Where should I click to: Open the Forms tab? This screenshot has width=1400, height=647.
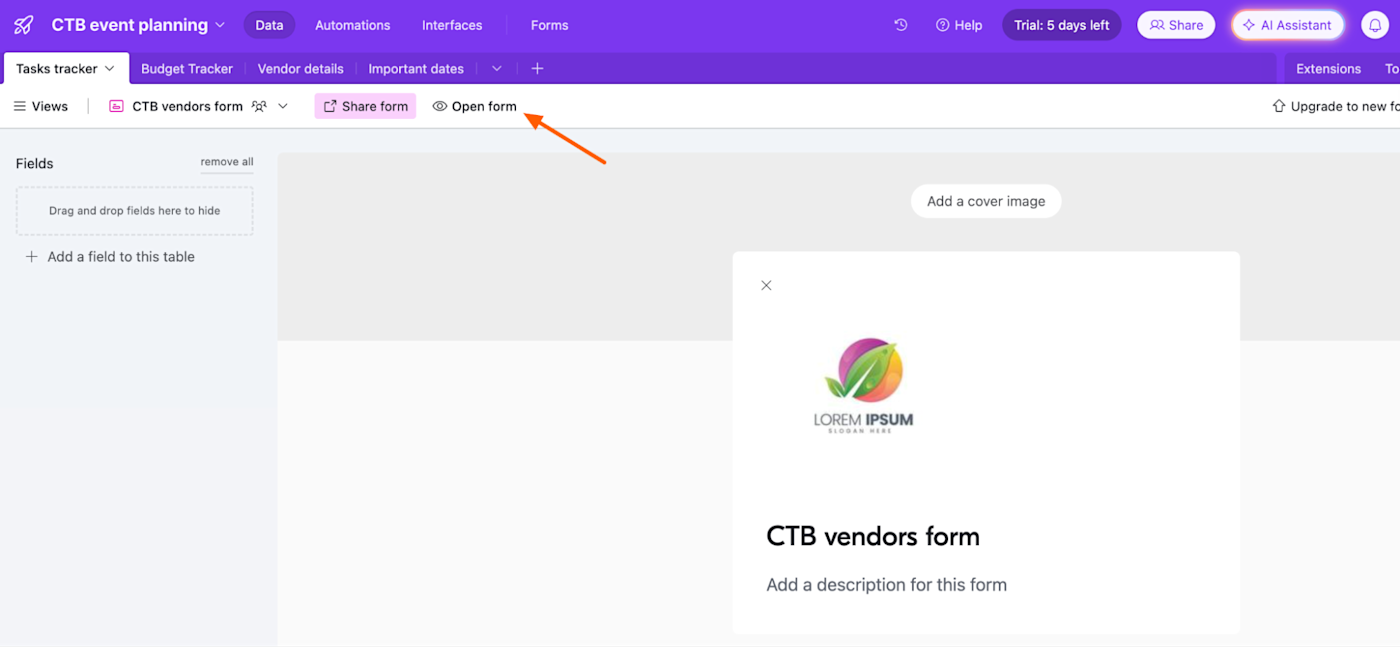(x=549, y=25)
